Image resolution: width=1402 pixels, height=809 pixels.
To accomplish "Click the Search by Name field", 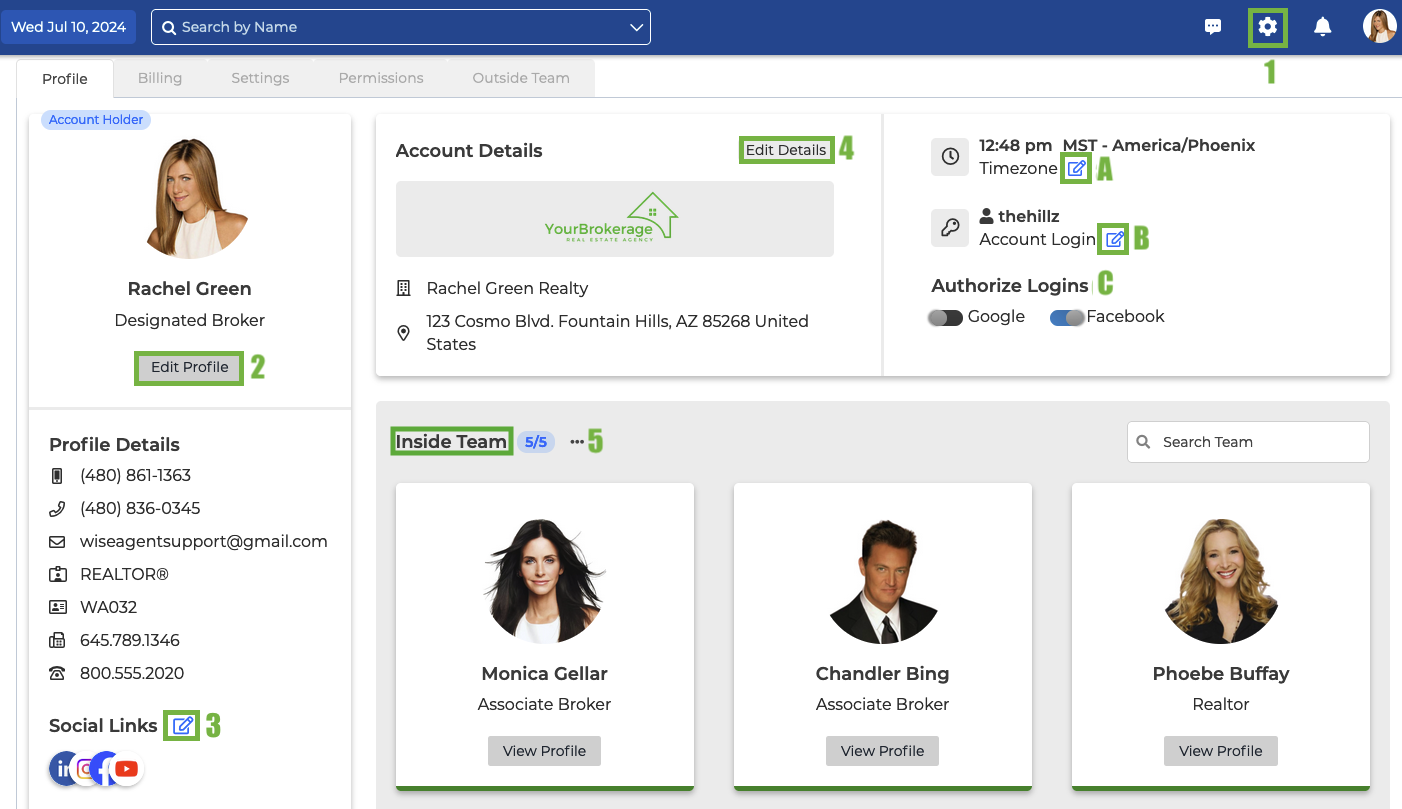I will point(401,27).
